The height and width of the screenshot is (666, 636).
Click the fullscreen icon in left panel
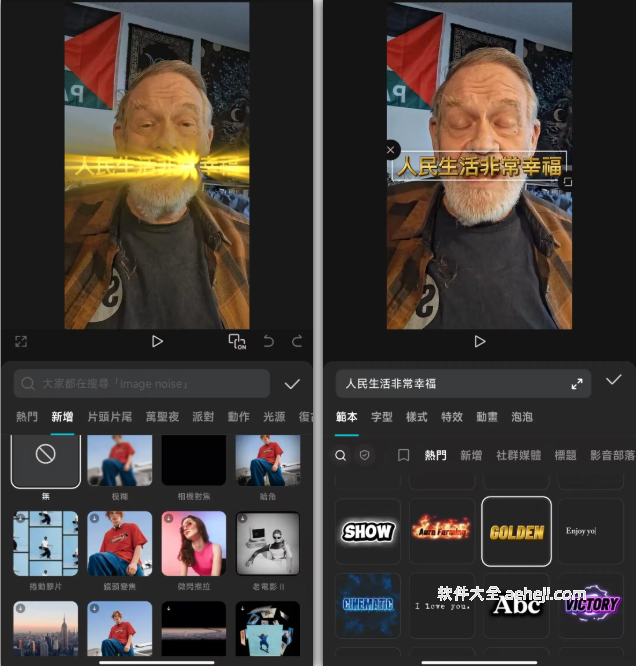[21, 342]
